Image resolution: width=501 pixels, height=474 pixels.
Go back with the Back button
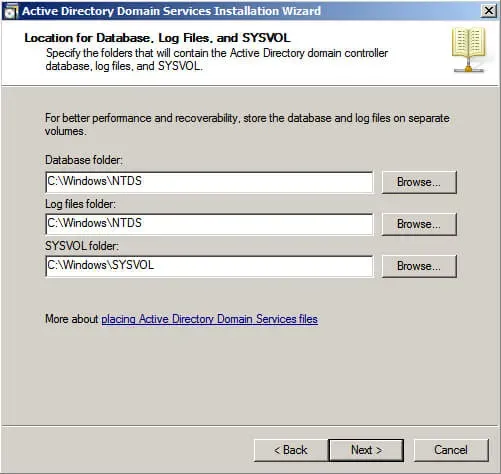291,450
